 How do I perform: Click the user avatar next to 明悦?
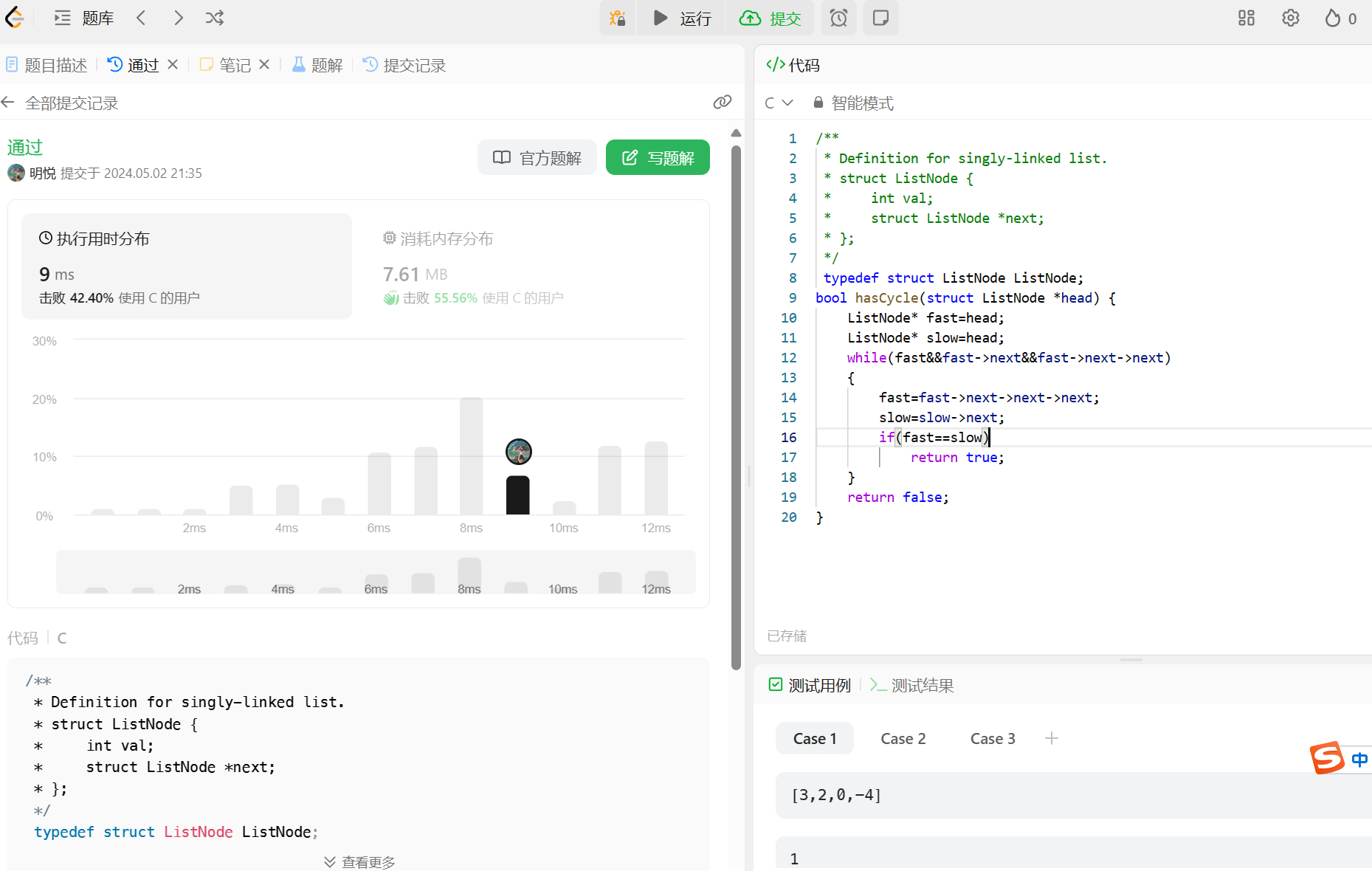click(x=16, y=173)
